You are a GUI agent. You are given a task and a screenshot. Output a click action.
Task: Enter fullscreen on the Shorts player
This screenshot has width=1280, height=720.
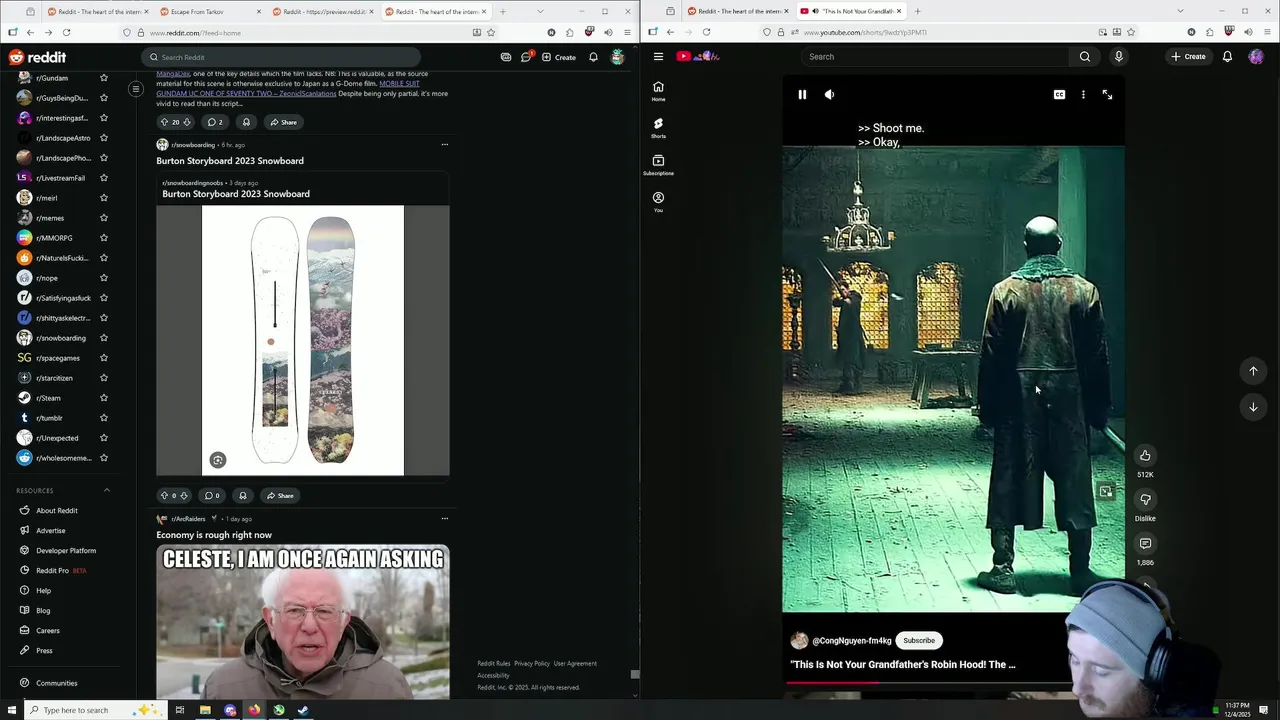coord(1107,95)
